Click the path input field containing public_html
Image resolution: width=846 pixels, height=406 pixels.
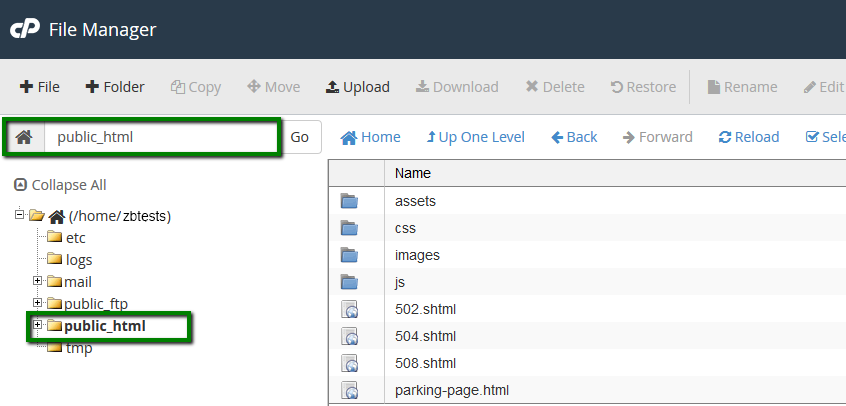160,137
